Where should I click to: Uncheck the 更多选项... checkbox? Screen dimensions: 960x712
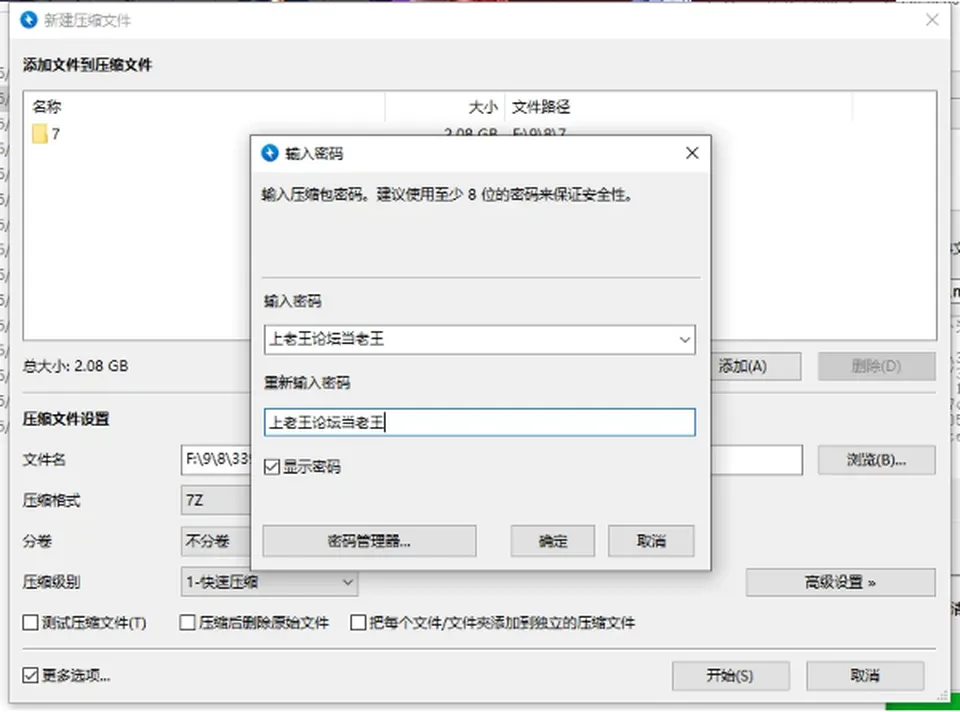[x=30, y=675]
